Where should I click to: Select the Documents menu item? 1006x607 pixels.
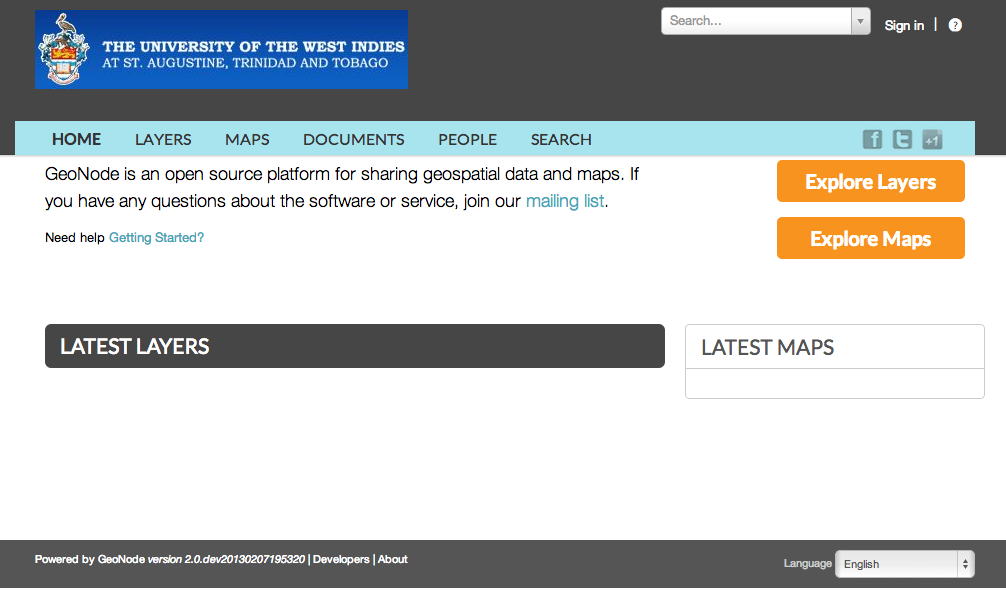tap(354, 139)
